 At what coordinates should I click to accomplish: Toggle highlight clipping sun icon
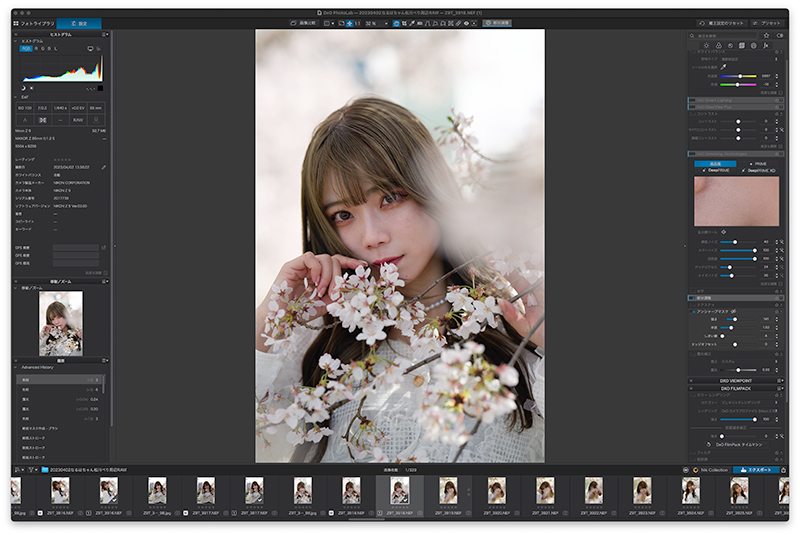pyautogui.click(x=31, y=88)
